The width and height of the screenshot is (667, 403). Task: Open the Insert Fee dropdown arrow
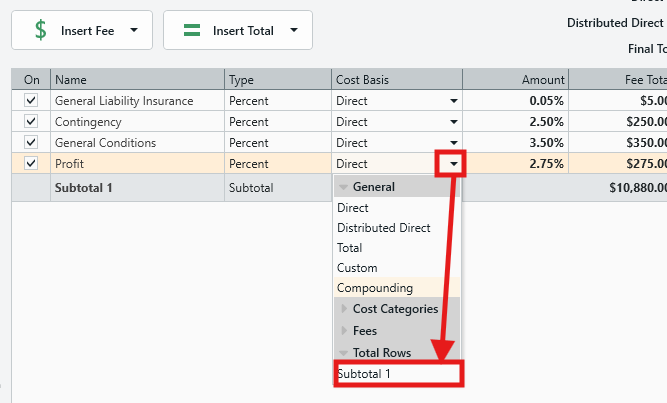click(134, 30)
